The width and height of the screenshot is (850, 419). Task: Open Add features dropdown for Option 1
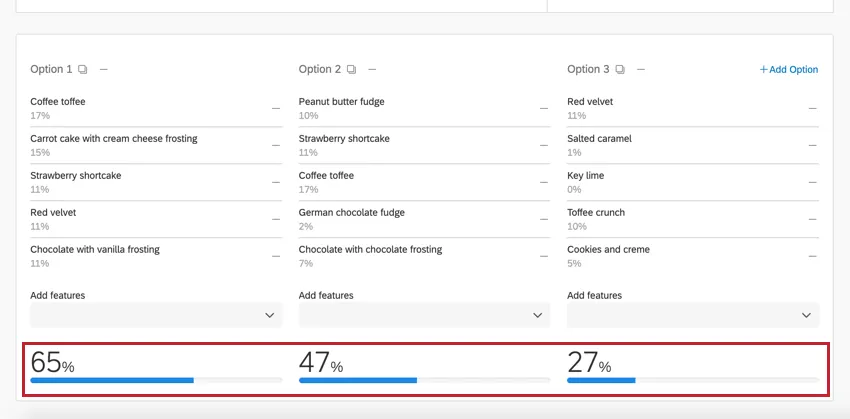[156, 315]
